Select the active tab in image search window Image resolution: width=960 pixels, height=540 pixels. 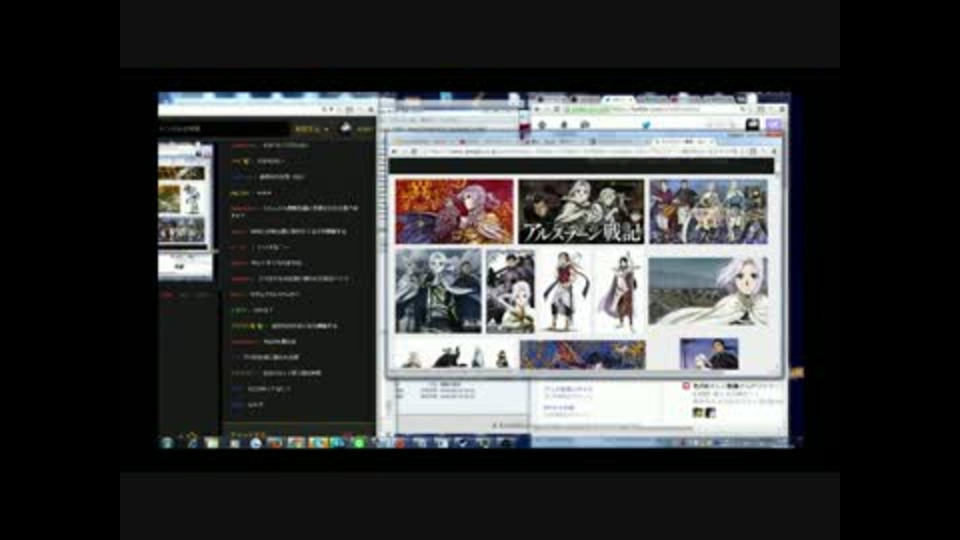coord(683,141)
